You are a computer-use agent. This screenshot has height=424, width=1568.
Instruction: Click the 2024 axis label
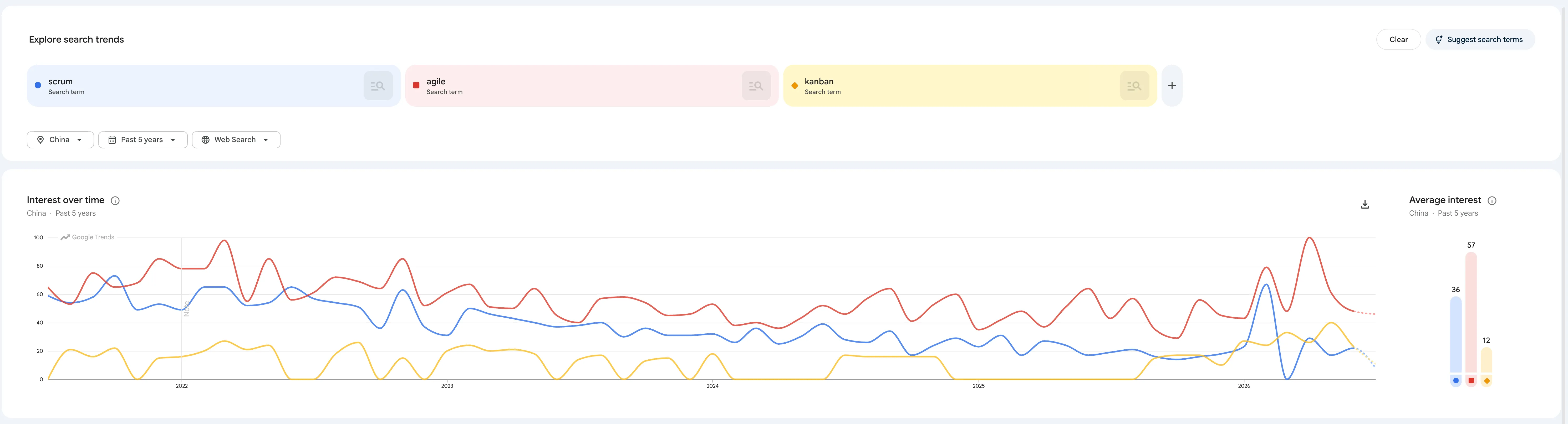coord(713,386)
